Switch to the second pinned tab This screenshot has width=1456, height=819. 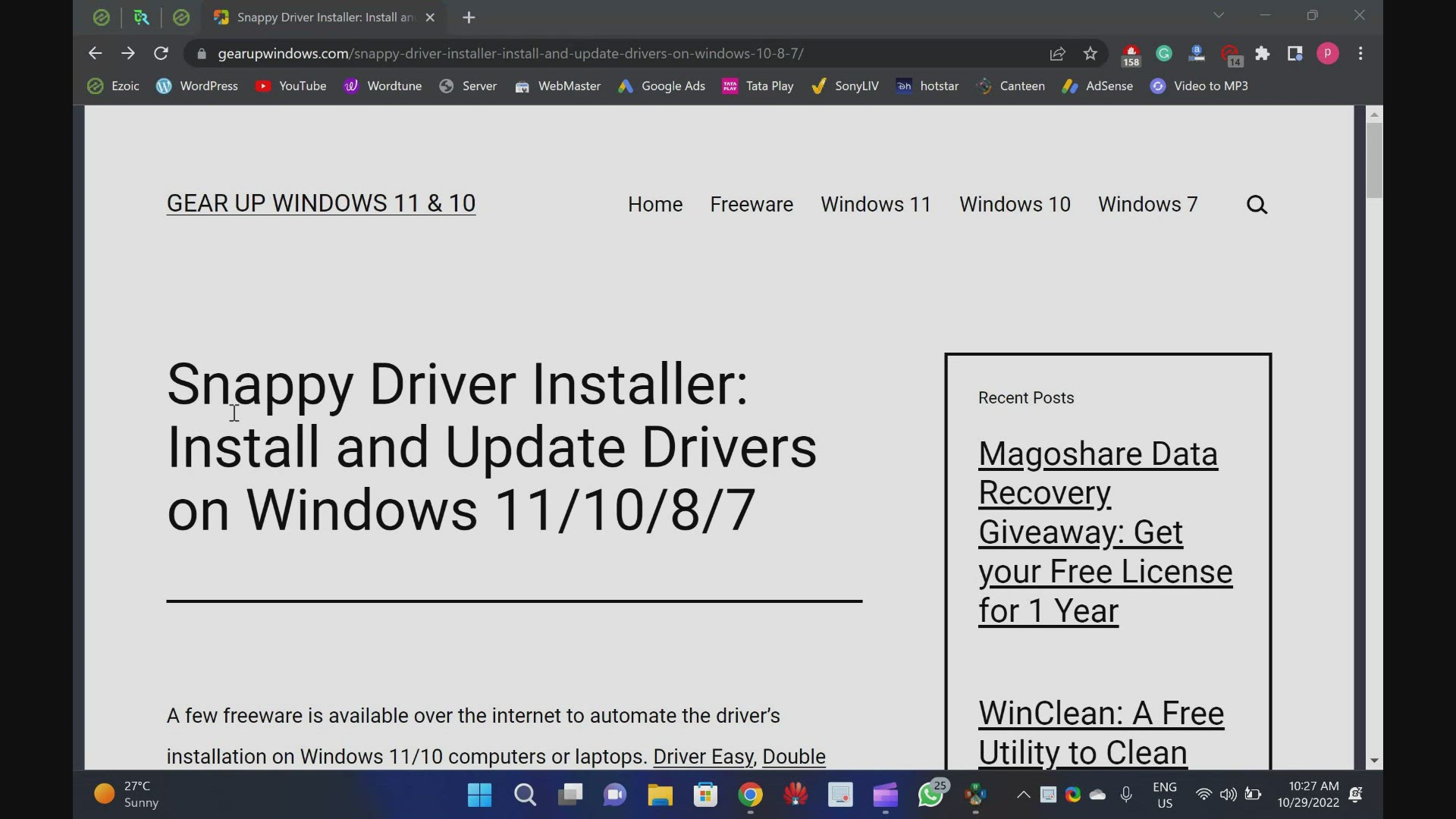(141, 17)
